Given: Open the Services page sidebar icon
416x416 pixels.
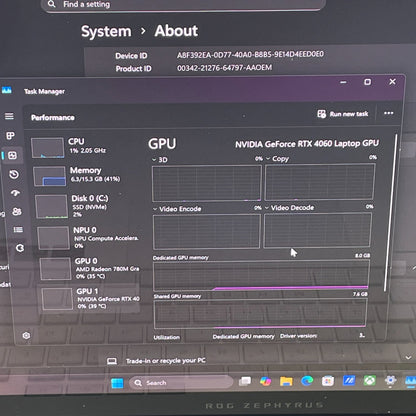Looking at the screenshot, I should click(20, 248).
